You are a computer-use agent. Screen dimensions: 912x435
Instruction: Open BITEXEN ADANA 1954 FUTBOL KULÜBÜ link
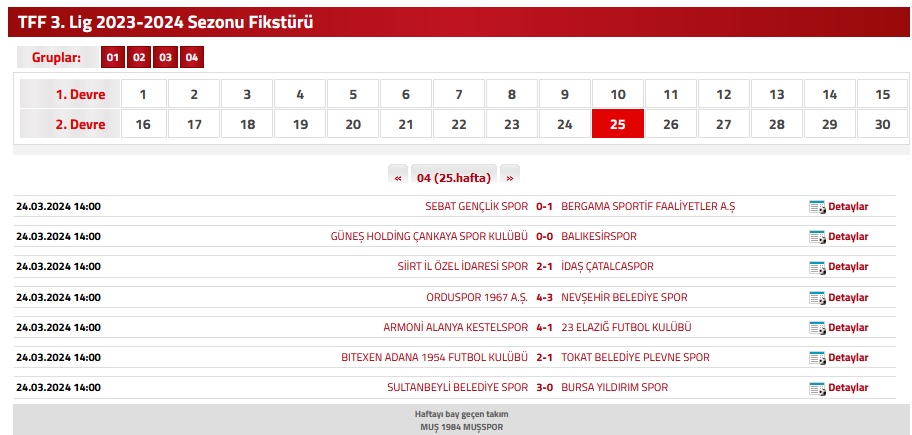pos(434,358)
